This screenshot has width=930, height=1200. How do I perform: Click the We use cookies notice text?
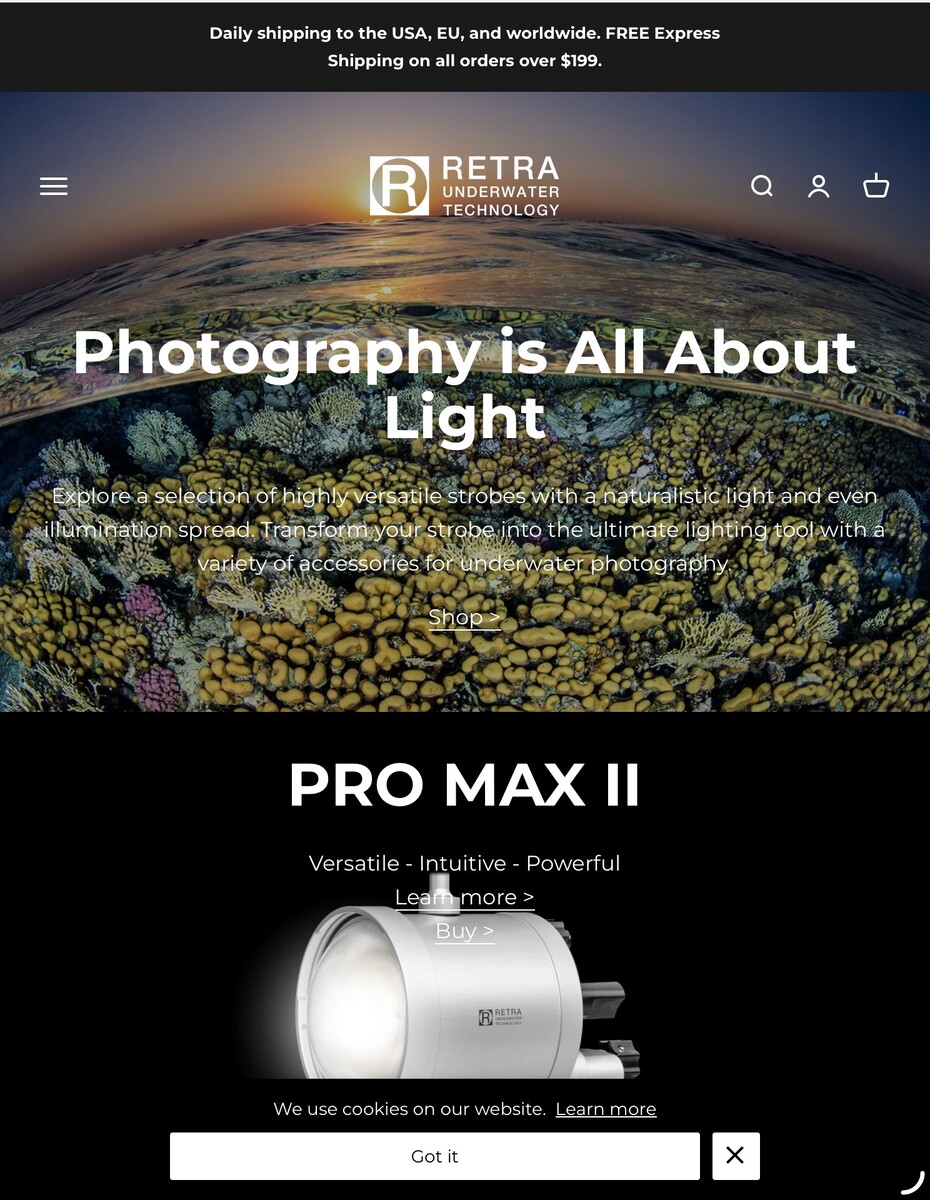(x=410, y=1109)
